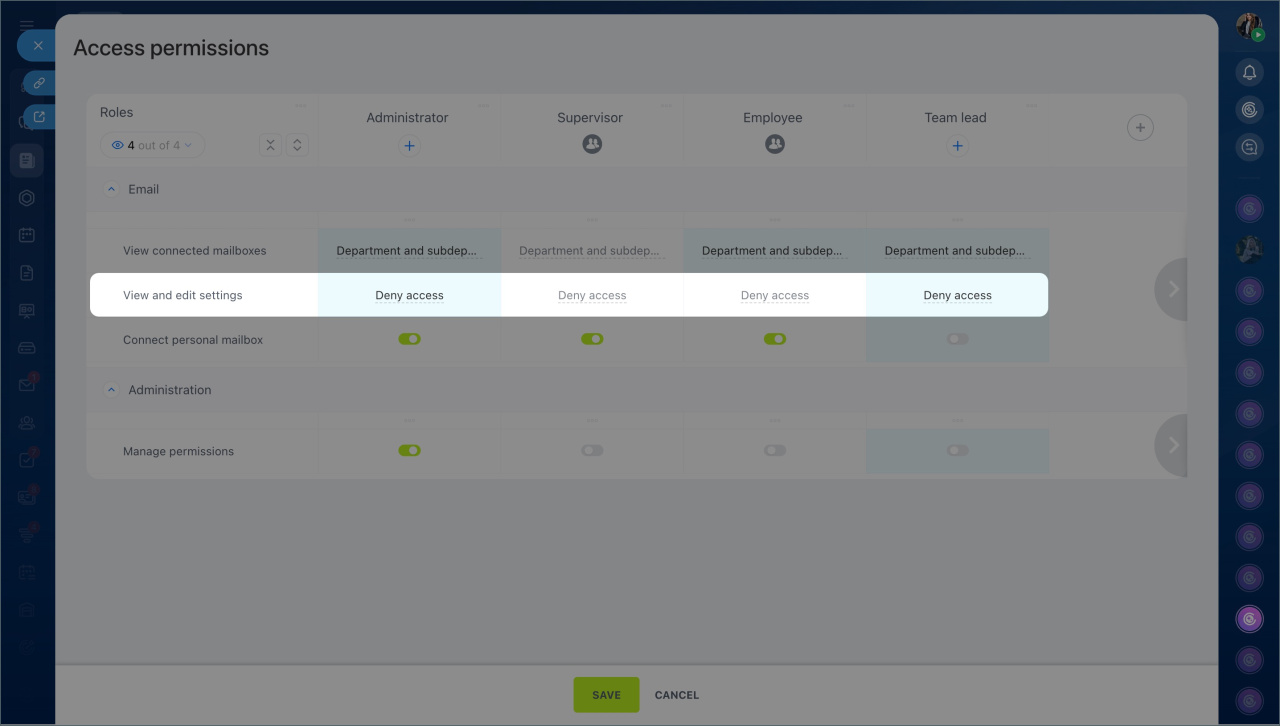Click the plus icon under Team lead
1280x726 pixels.
pos(957,146)
